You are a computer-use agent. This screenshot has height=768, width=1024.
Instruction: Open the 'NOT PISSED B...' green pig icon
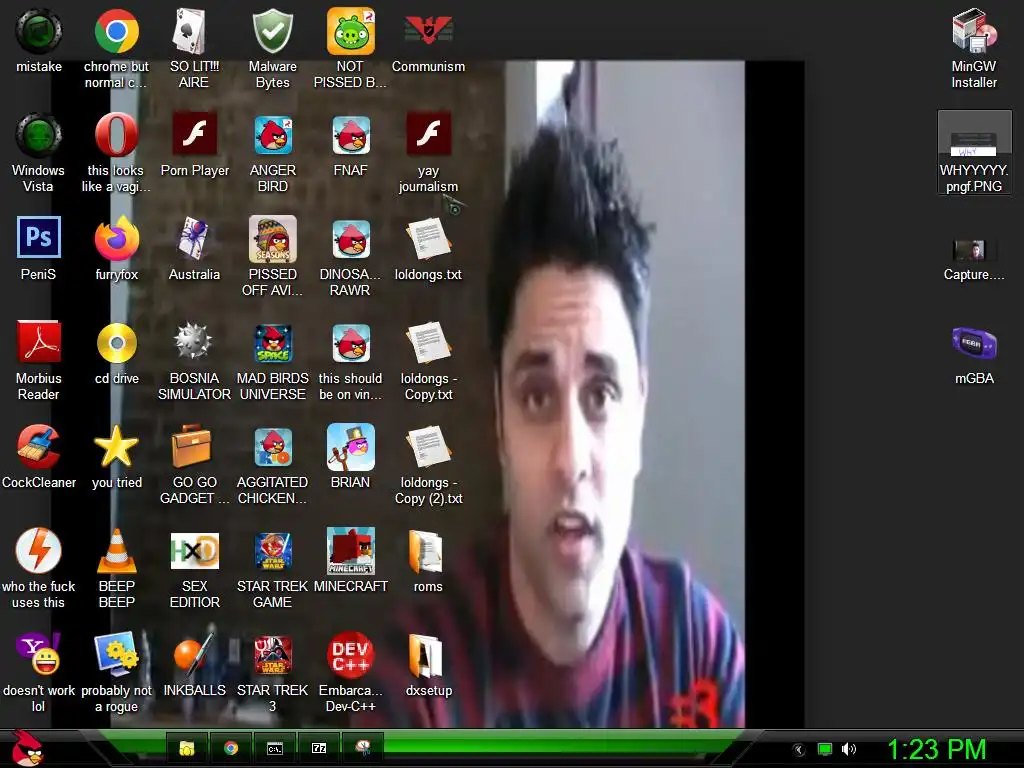(351, 31)
